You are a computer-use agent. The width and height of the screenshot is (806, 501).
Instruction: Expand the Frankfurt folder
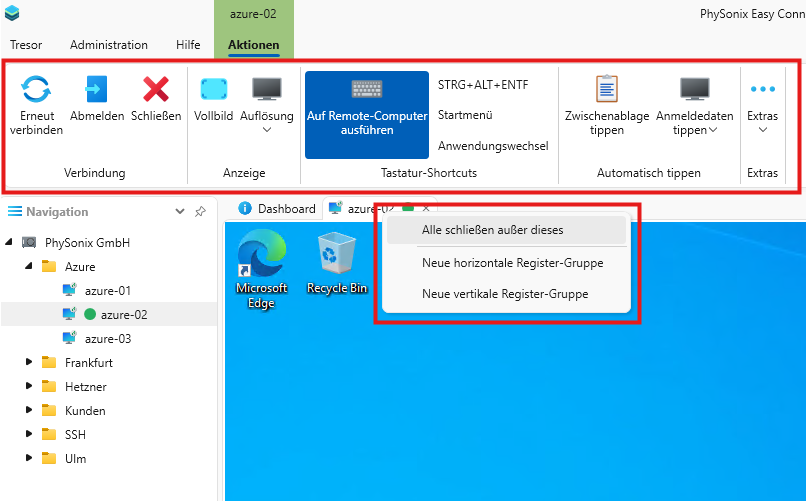(x=29, y=363)
